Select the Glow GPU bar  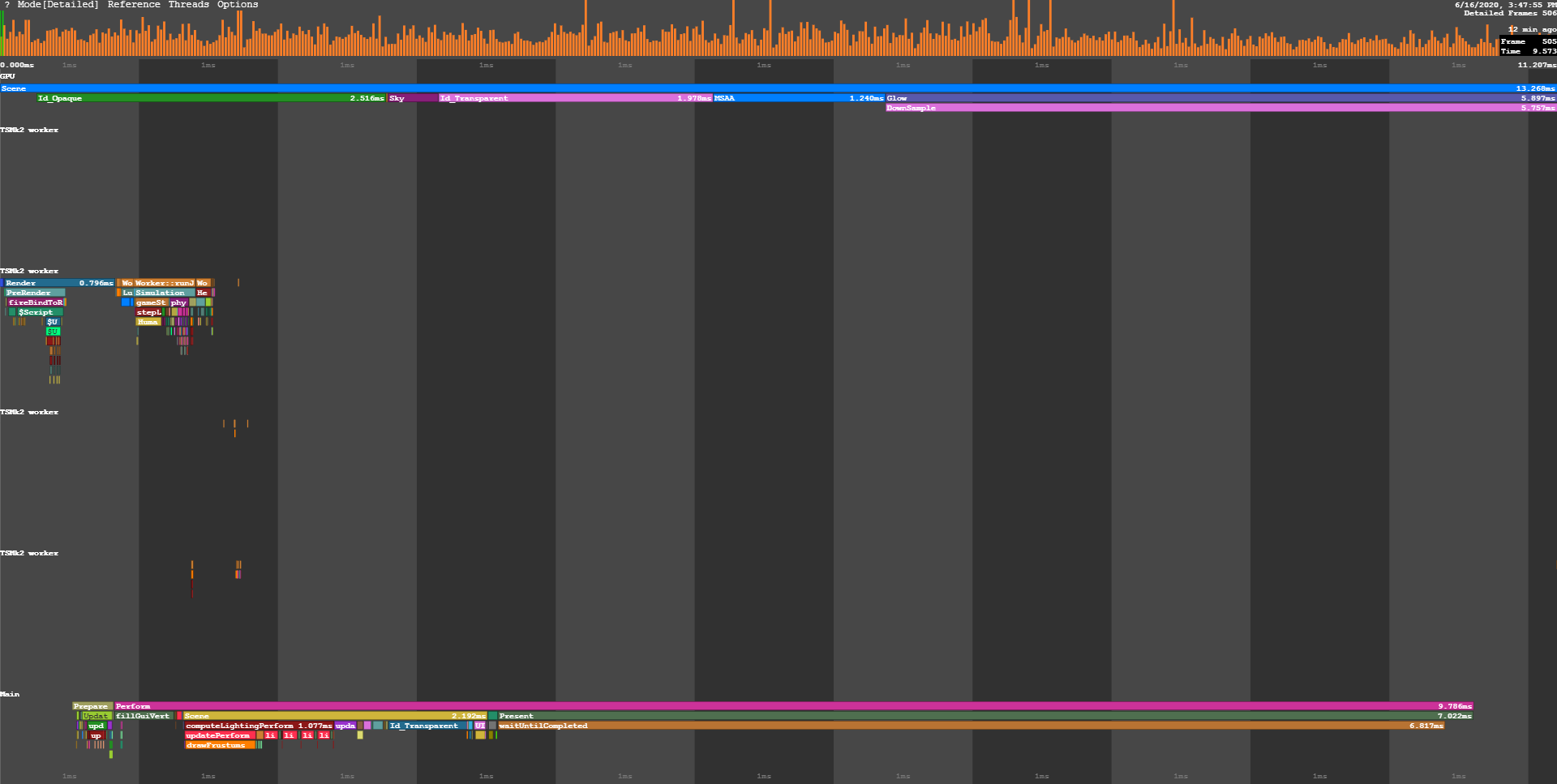tap(1221, 98)
